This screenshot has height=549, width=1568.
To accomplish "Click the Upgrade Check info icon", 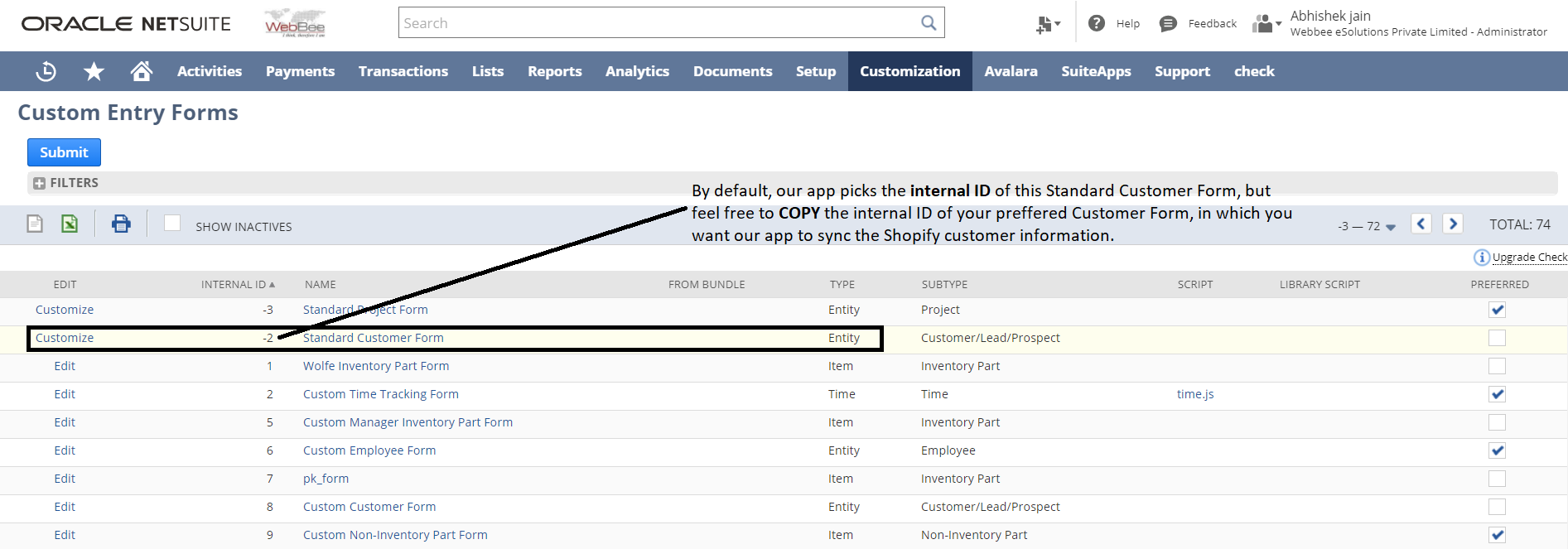I will (x=1482, y=258).
